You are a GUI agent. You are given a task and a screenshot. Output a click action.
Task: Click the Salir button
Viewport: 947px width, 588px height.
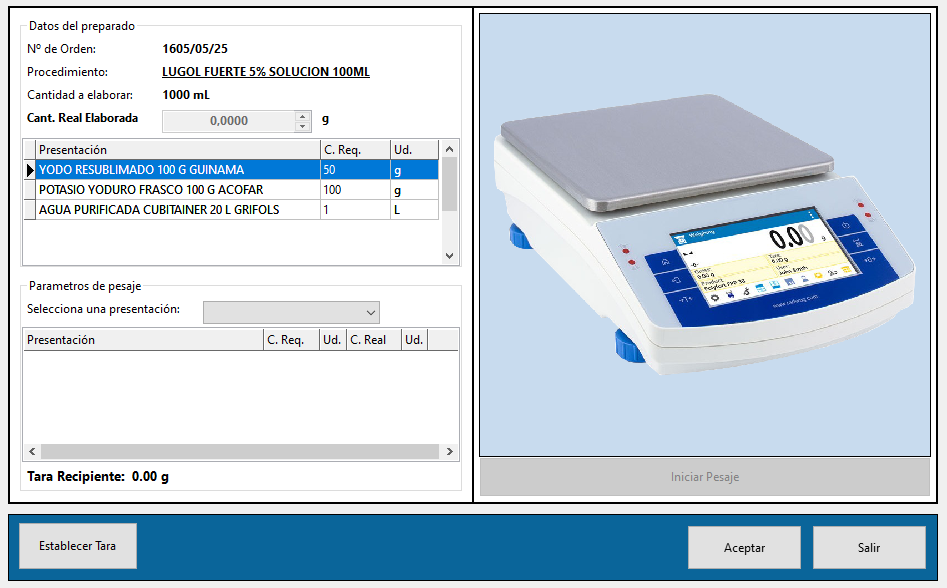868,547
